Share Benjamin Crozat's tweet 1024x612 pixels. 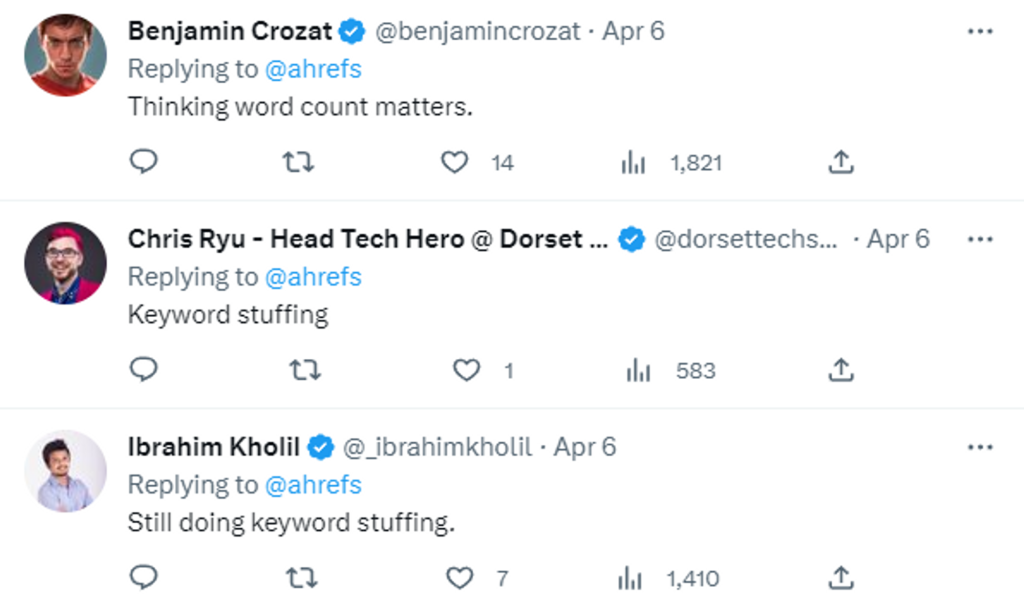point(841,162)
